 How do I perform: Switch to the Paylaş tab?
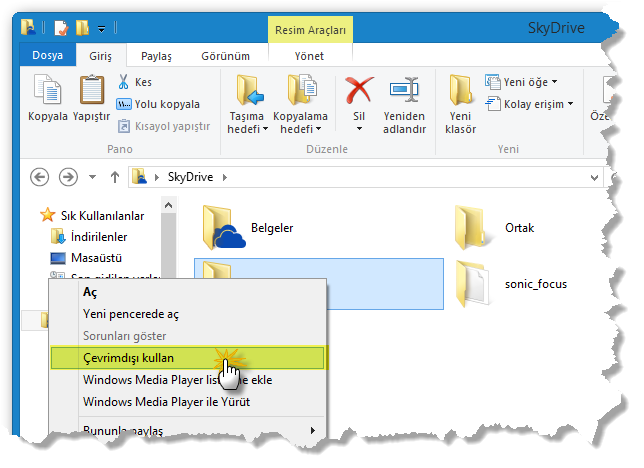pos(156,56)
